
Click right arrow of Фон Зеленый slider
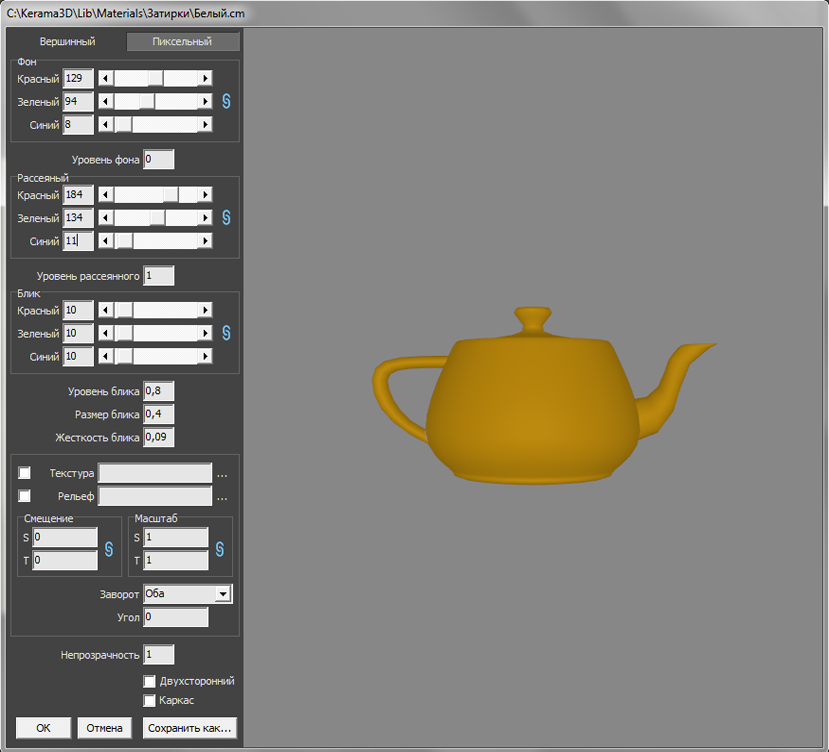(205, 101)
